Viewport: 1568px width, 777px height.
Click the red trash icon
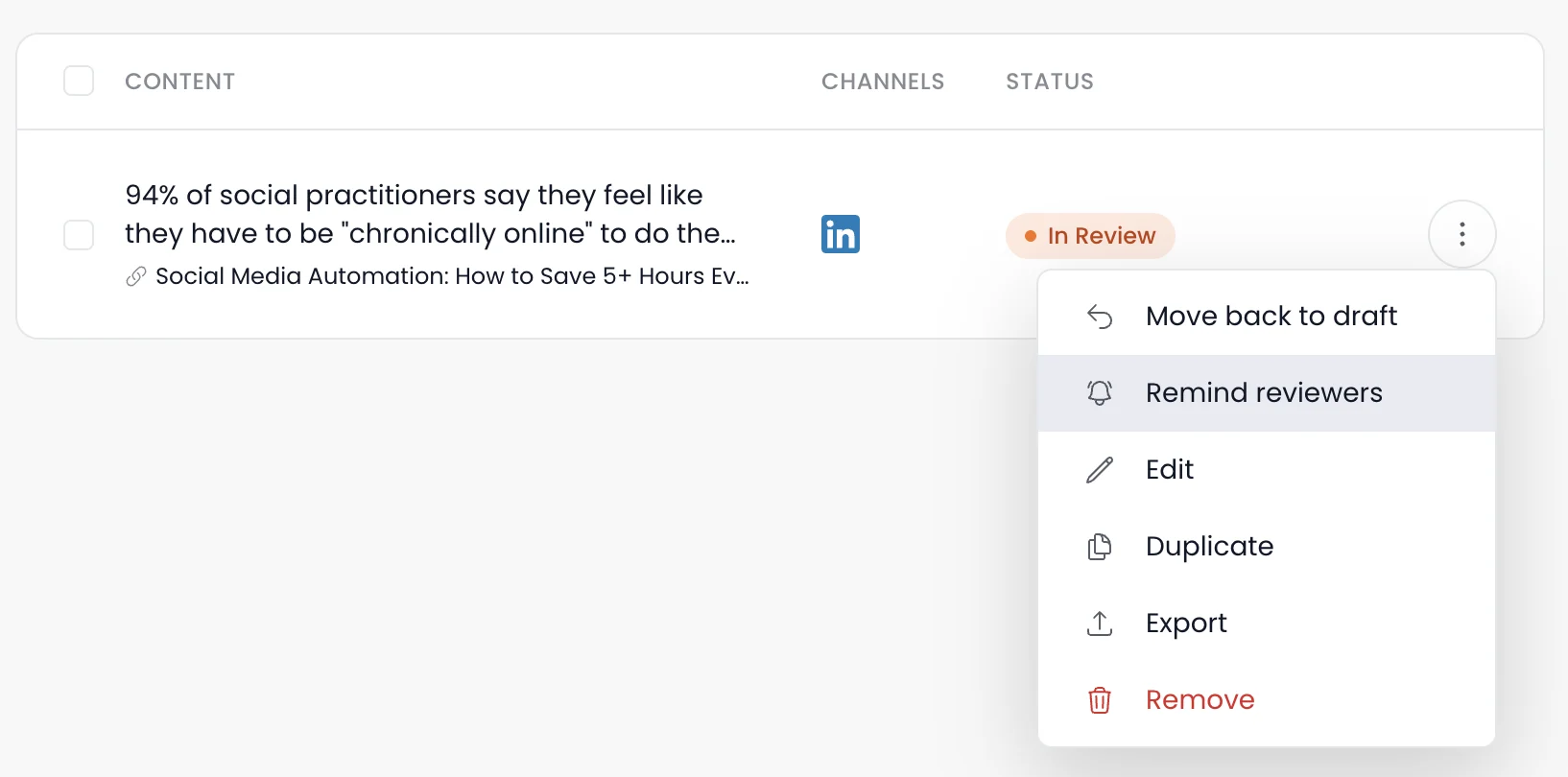coord(1100,700)
